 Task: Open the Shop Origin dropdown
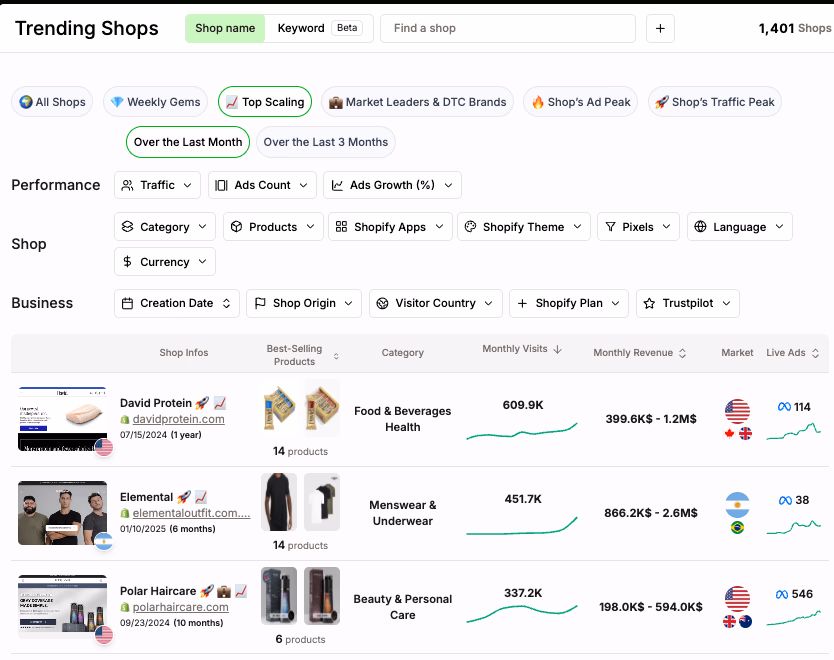[304, 303]
